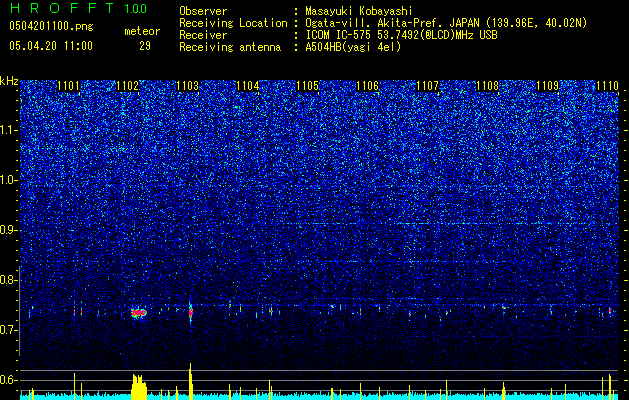Click the 1107 time marker
629x400 pixels.
click(428, 86)
